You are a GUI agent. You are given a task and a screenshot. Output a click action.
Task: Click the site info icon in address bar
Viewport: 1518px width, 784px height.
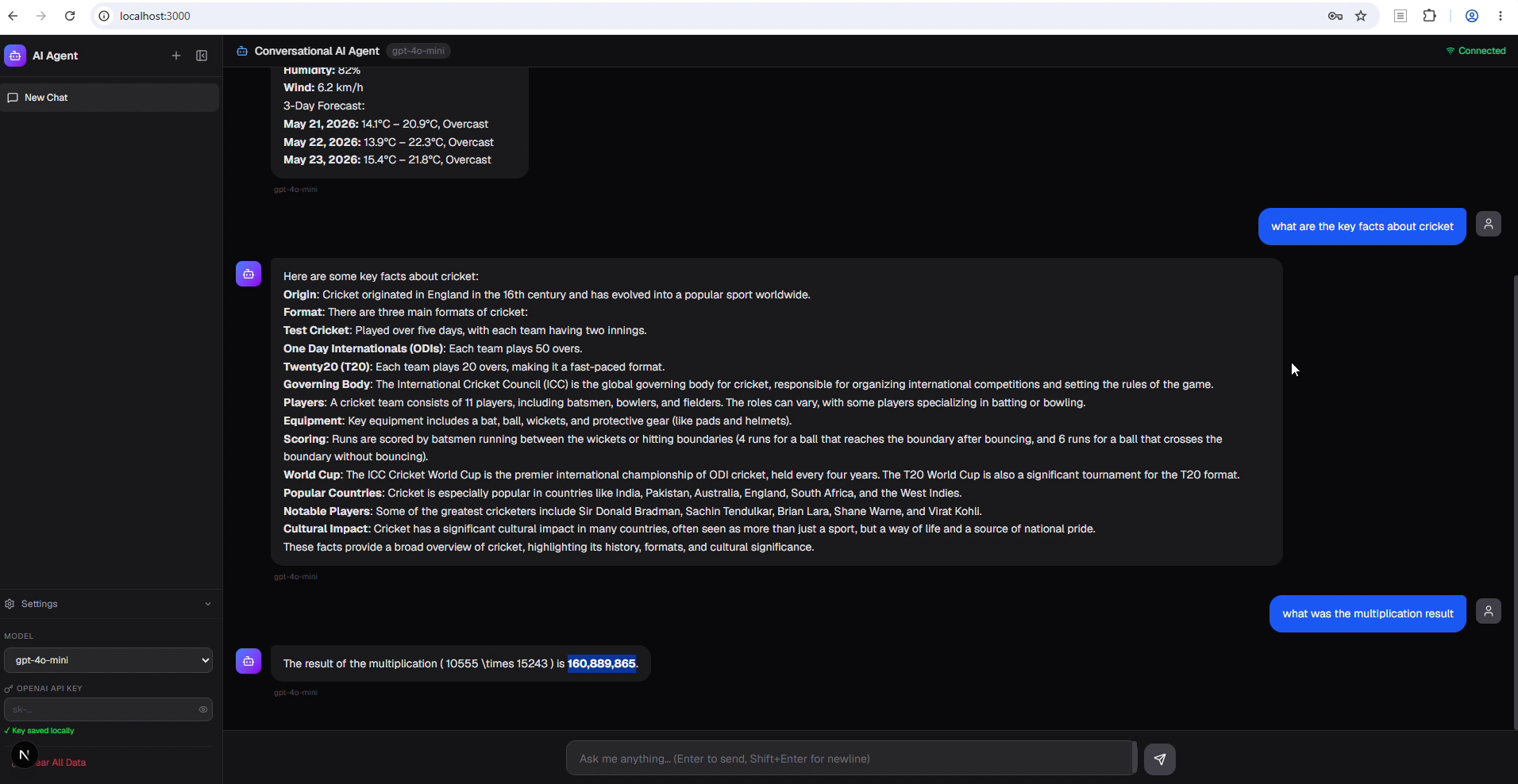pos(104,16)
